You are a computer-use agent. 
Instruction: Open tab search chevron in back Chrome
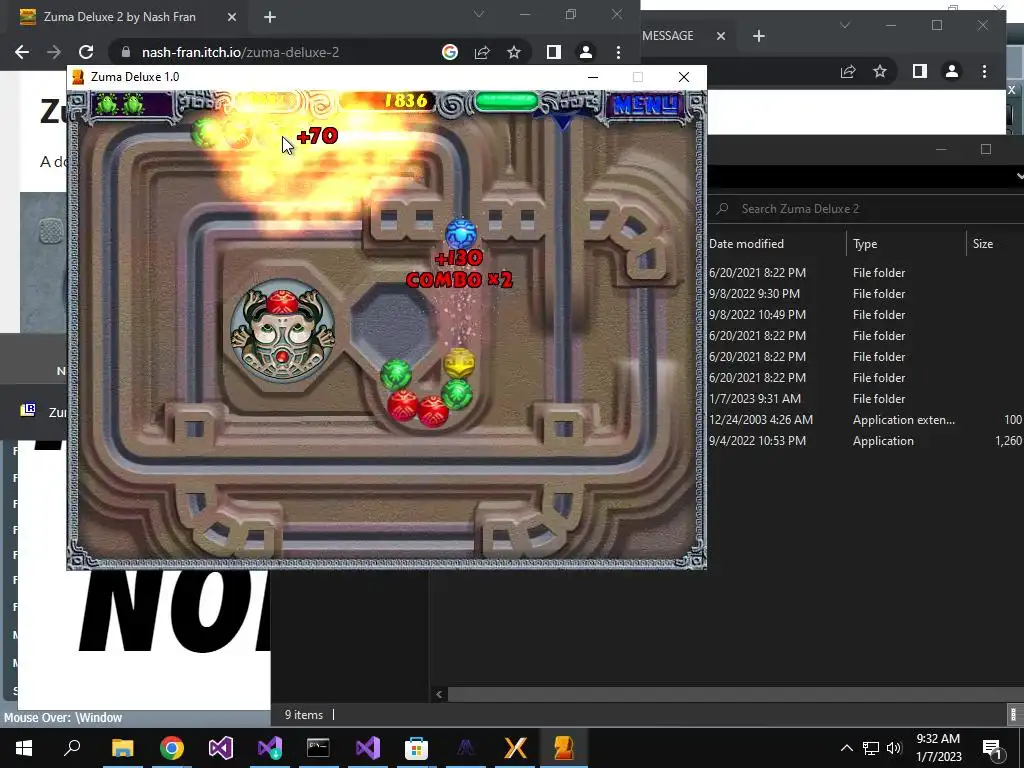pos(845,25)
